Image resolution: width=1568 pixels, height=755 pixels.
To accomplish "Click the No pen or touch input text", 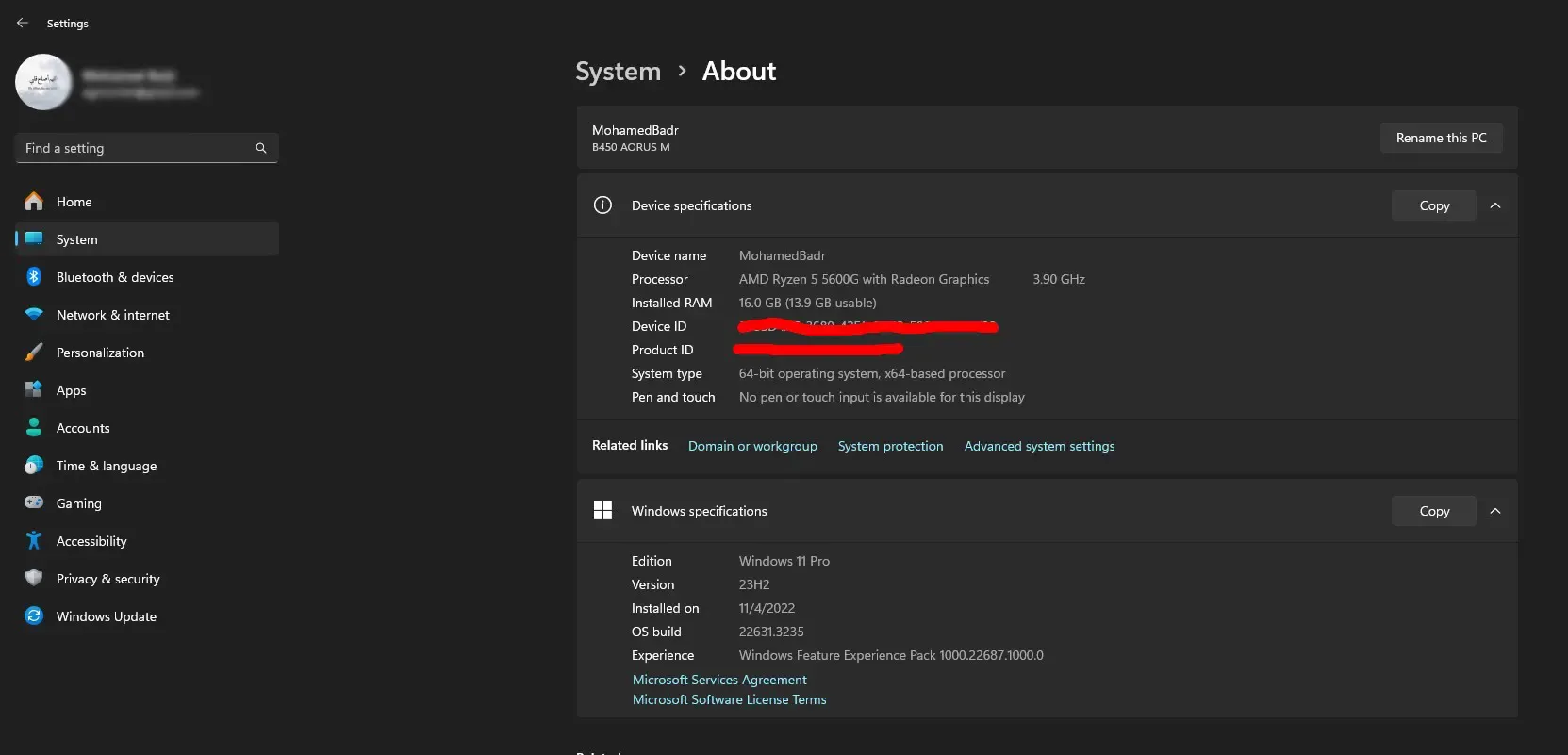I will click(x=882, y=397).
